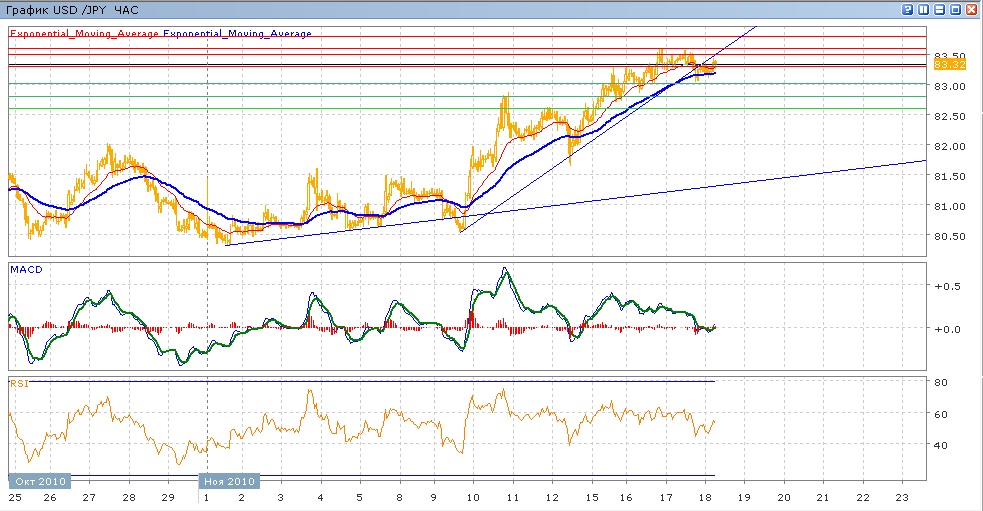Screen dimensions: 983x511
Task: Click date 10 on the time axis
Action: (x=472, y=496)
